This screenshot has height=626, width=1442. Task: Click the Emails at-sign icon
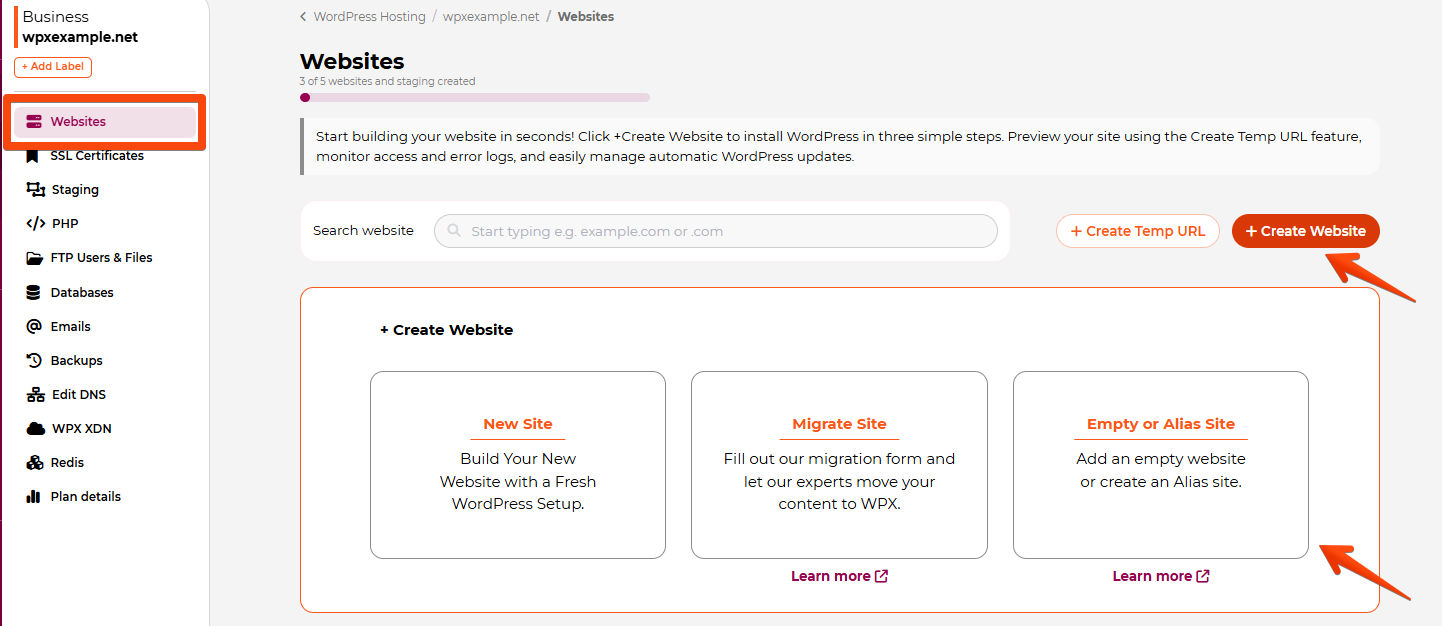point(35,326)
